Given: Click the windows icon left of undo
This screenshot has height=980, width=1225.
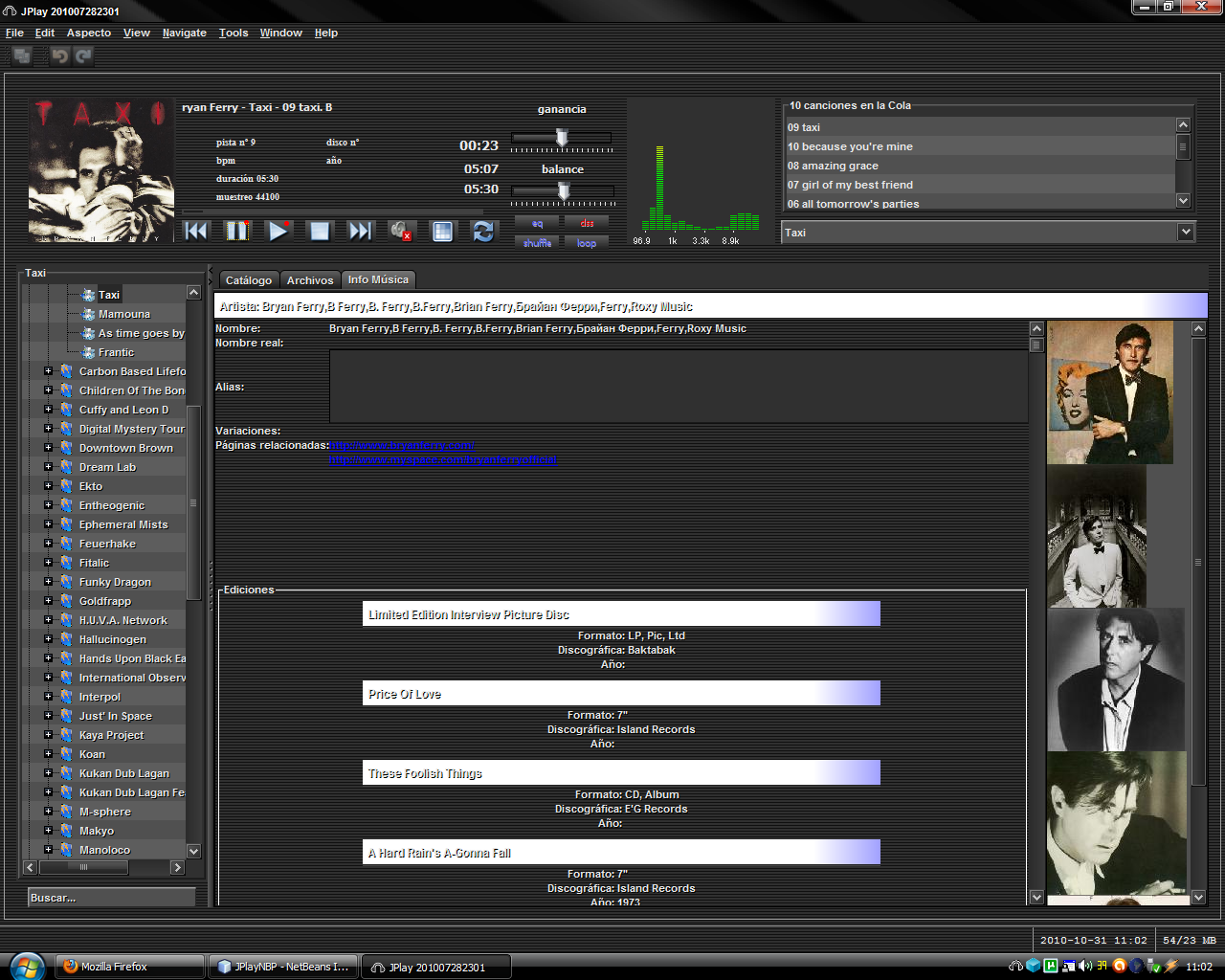Looking at the screenshot, I should point(22,56).
